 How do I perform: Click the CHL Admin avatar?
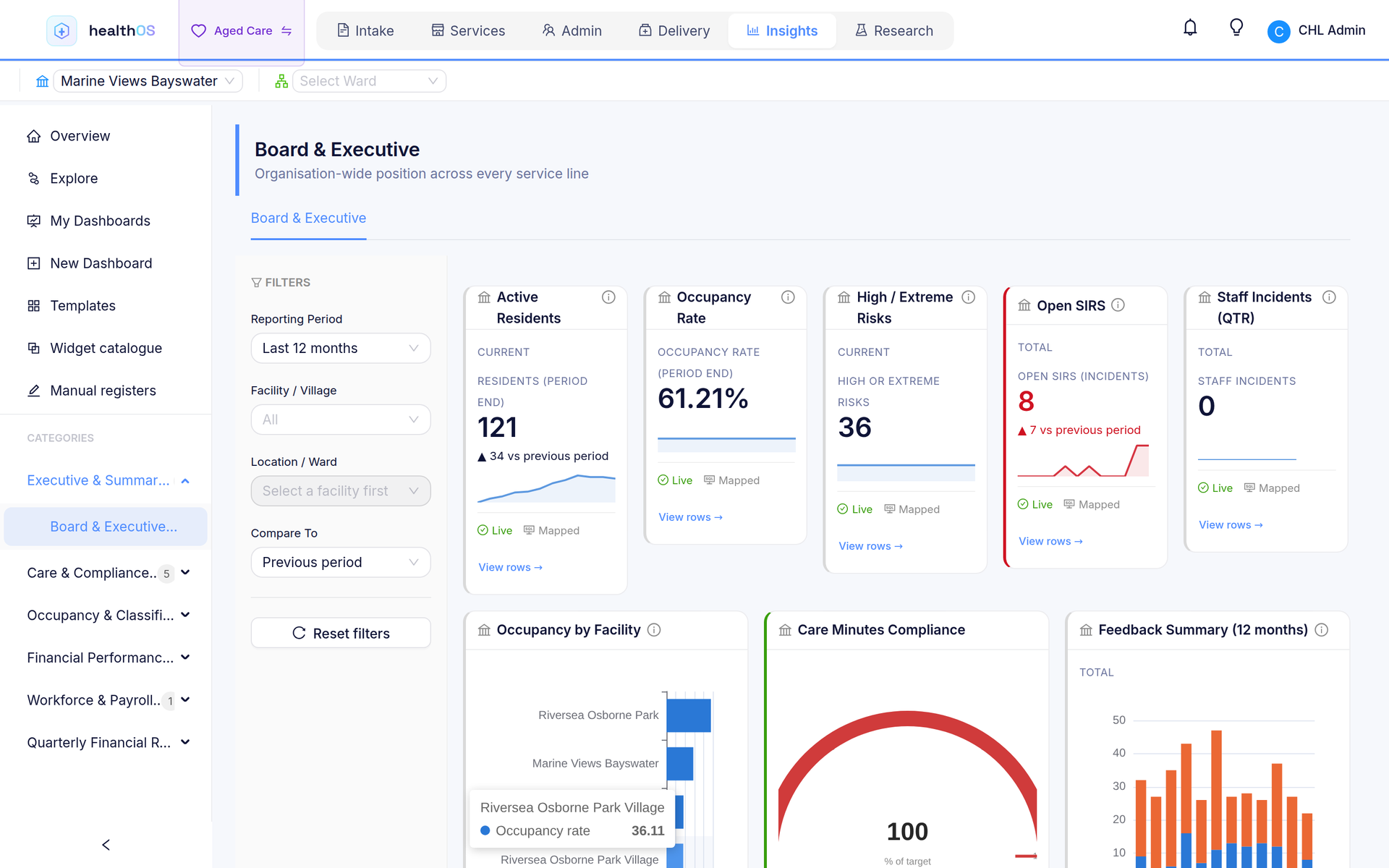tap(1278, 31)
